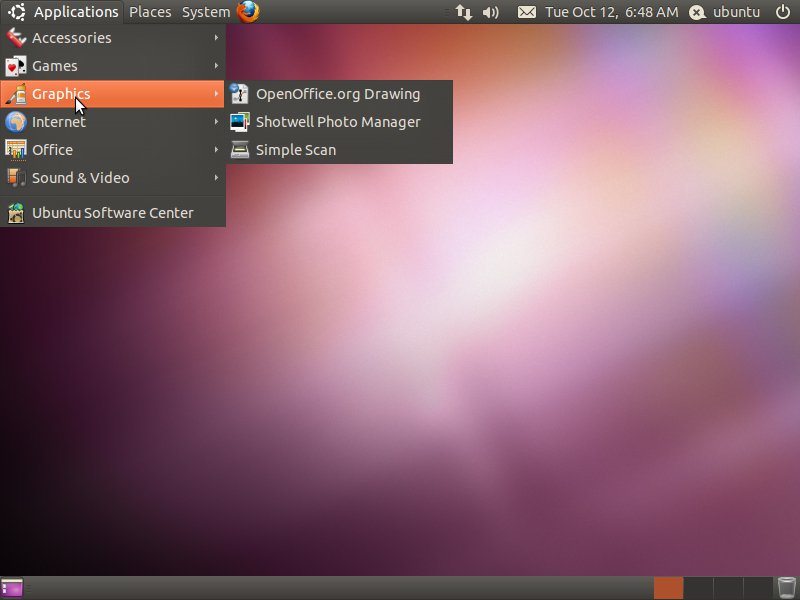
Task: Click the Accessories category icon
Action: (16, 38)
